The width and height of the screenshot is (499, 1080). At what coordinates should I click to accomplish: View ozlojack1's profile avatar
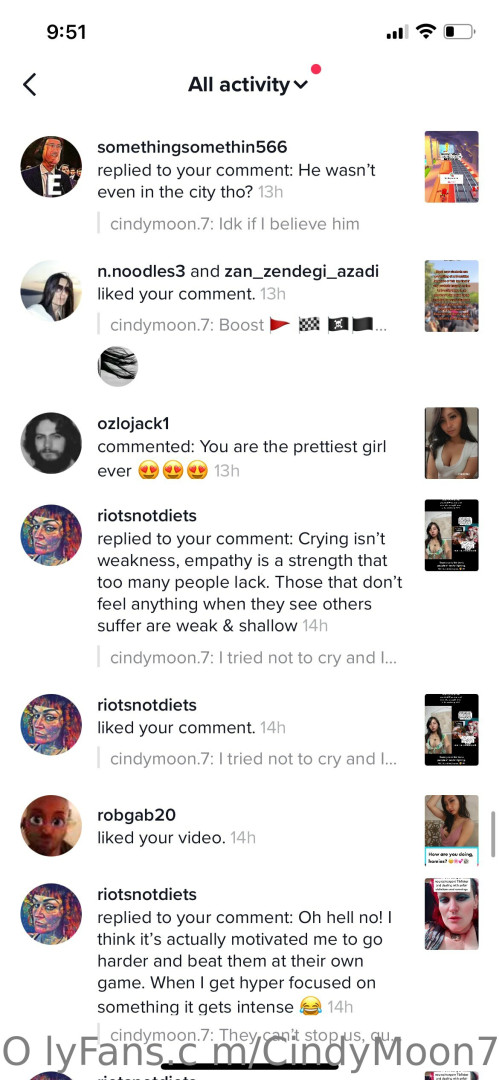tap(51, 443)
